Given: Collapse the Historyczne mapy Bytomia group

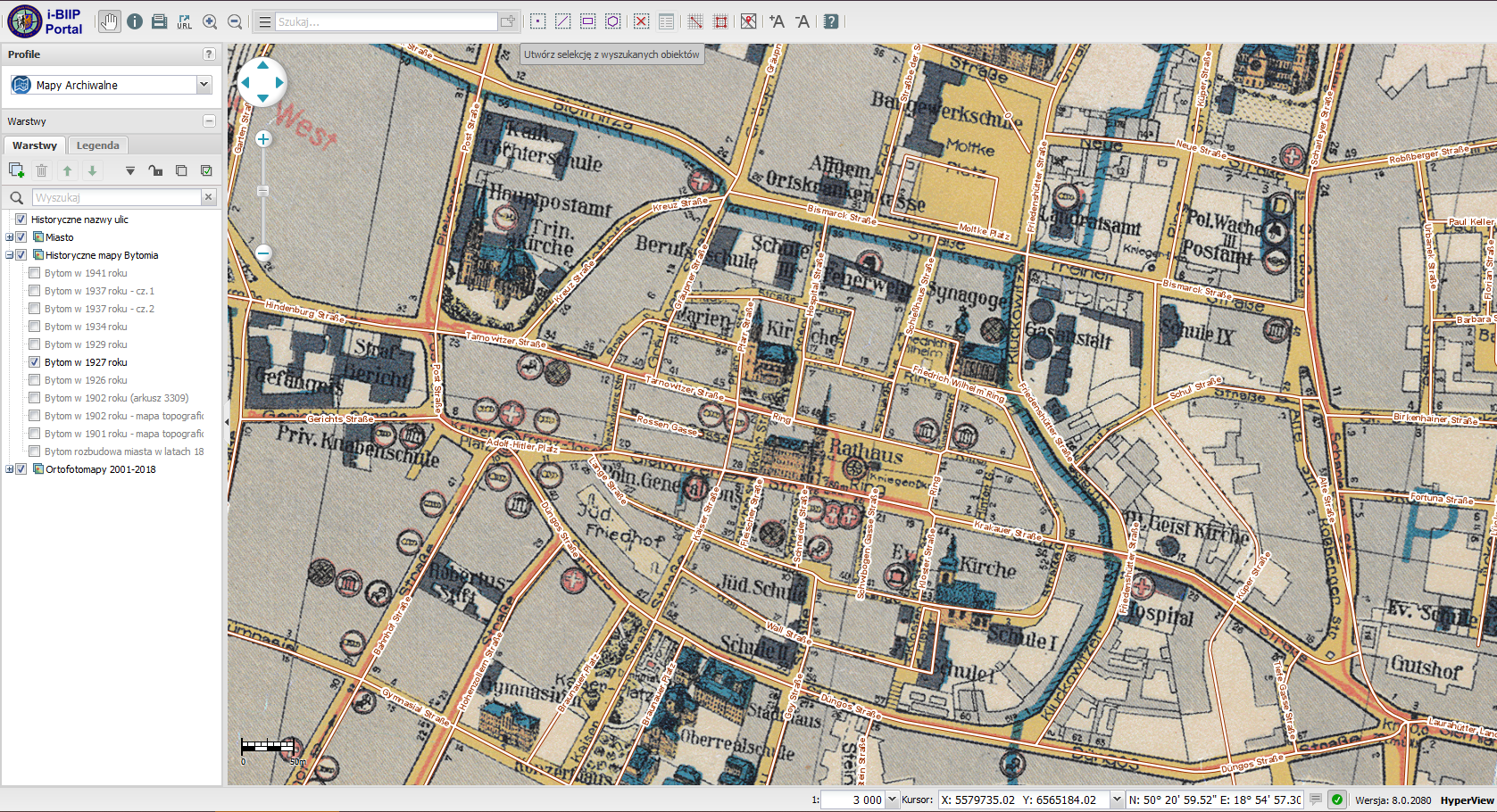Looking at the screenshot, I should pos(10,255).
